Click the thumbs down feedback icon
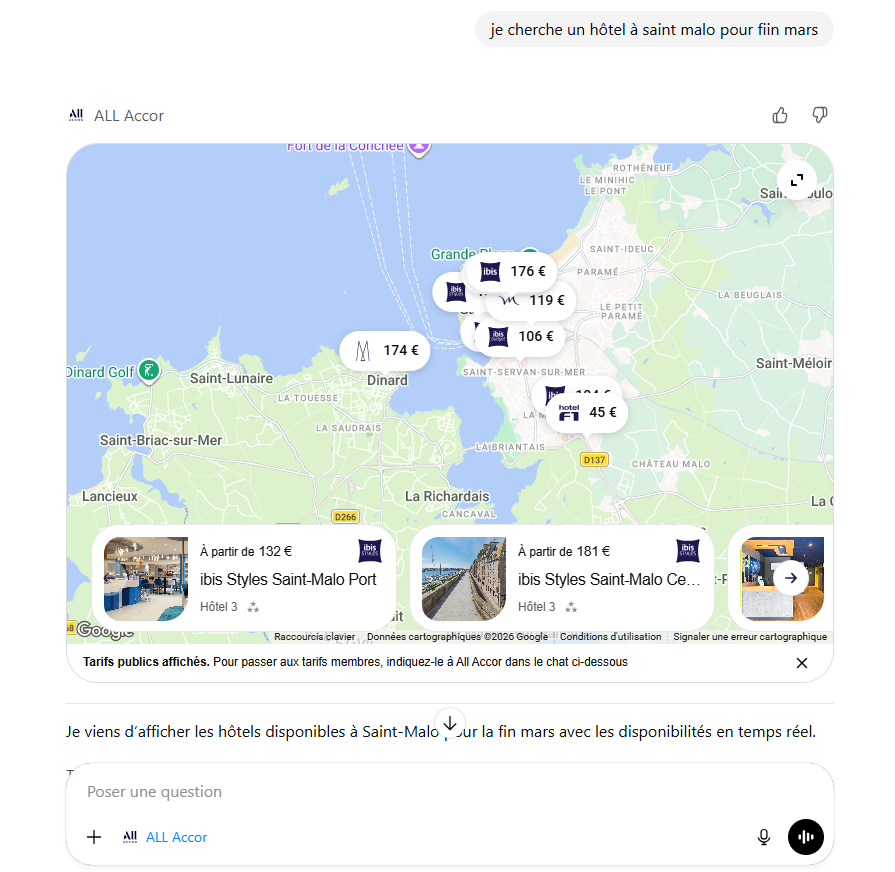The image size is (895, 872). pos(820,116)
